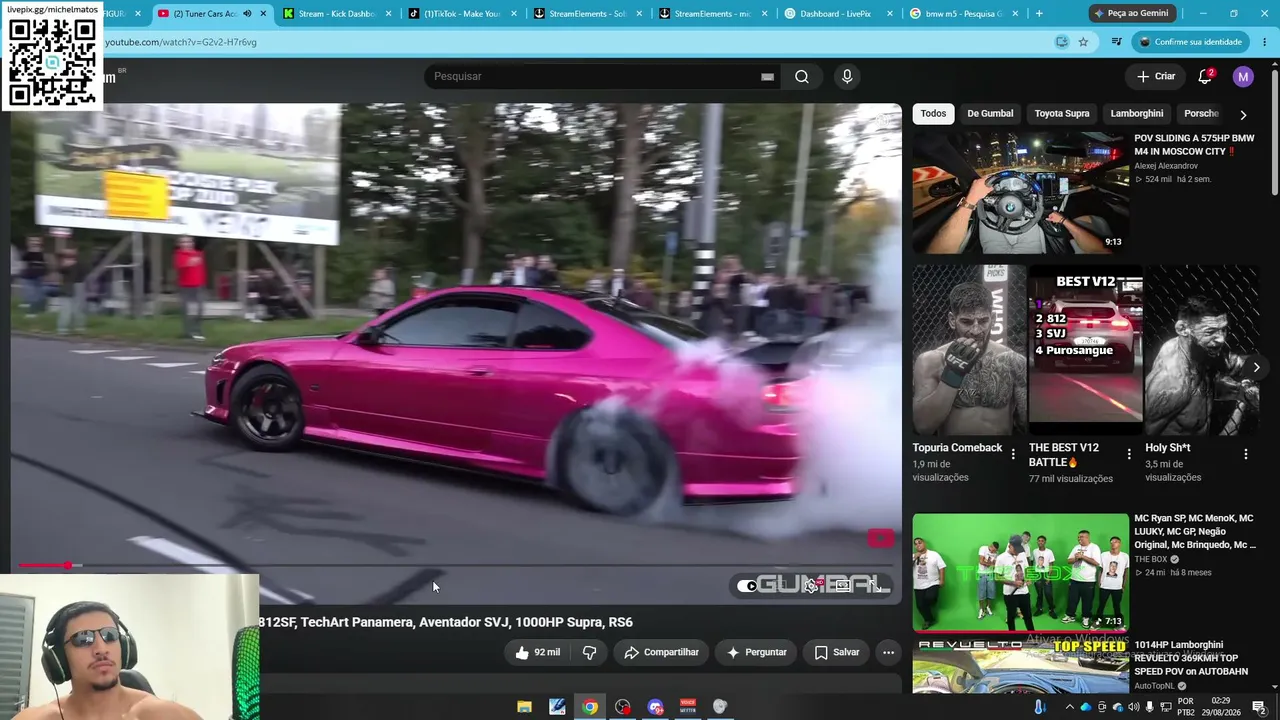
Task: Click the POR PTB2 language indicator
Action: click(1185, 707)
